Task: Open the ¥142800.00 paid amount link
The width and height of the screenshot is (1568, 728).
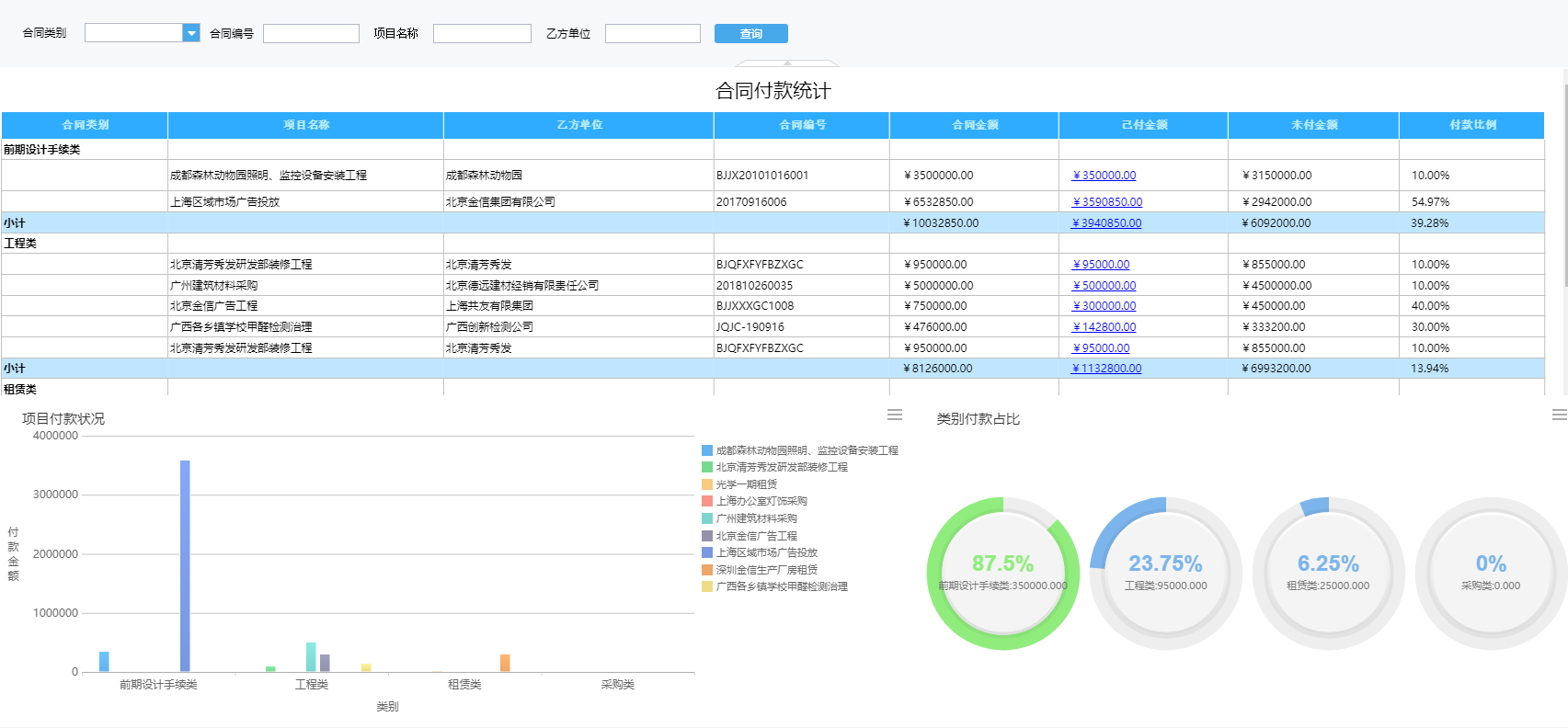Action: 1104,327
